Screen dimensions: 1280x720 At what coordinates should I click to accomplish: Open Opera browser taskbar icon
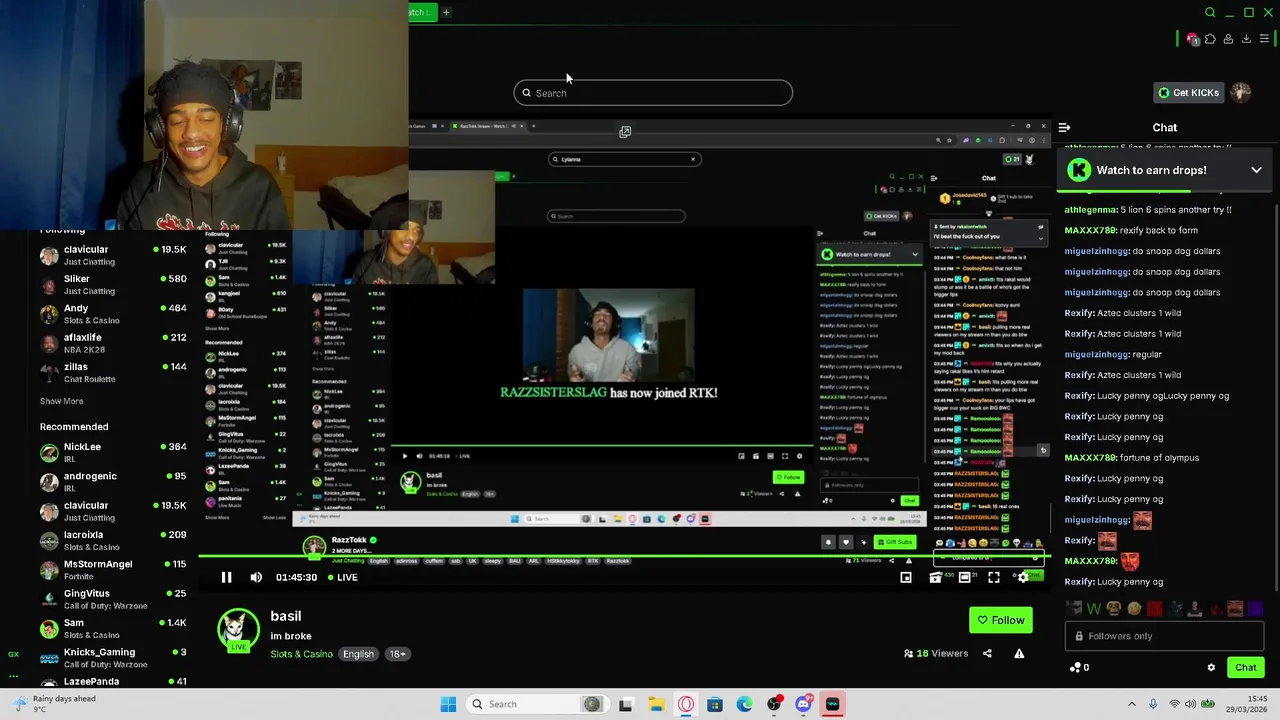(x=686, y=704)
